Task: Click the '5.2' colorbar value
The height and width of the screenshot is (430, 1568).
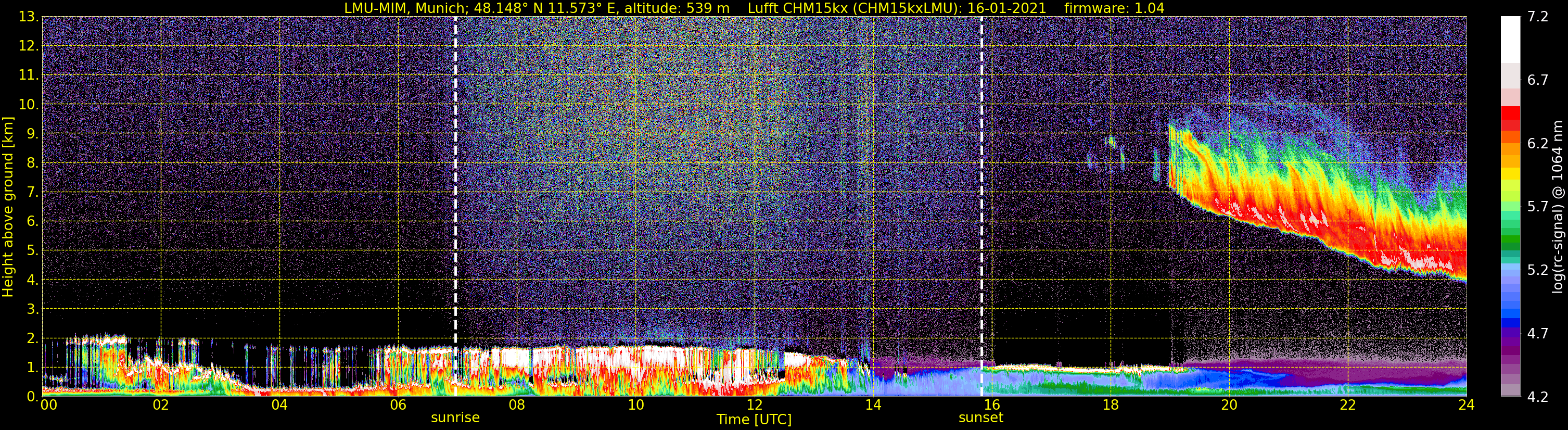Action: tap(1538, 270)
